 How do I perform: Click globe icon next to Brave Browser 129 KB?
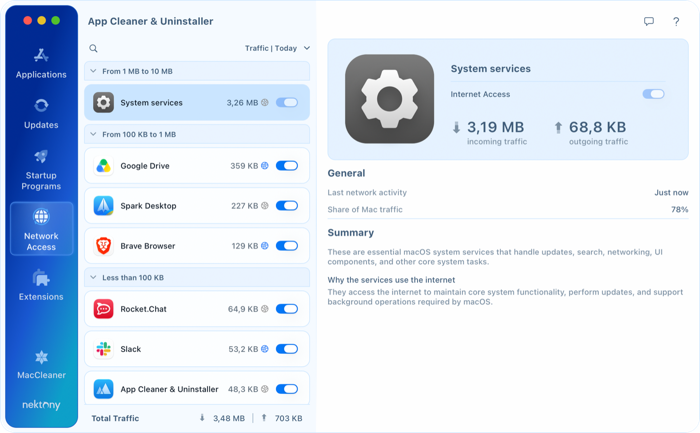(x=265, y=246)
